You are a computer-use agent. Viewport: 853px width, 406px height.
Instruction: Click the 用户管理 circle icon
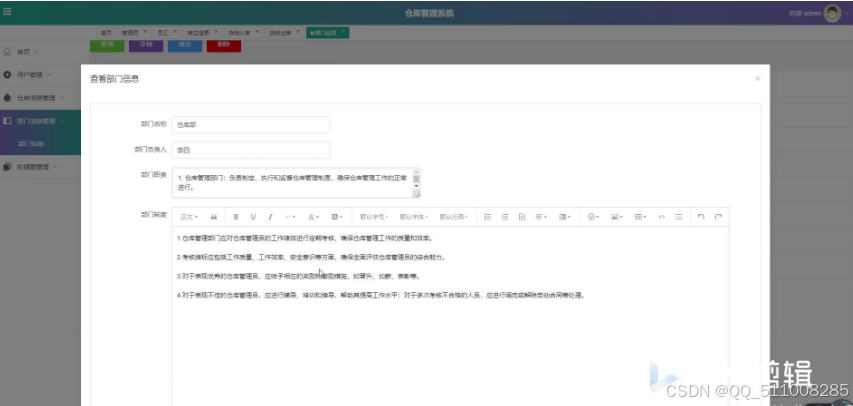(7, 75)
